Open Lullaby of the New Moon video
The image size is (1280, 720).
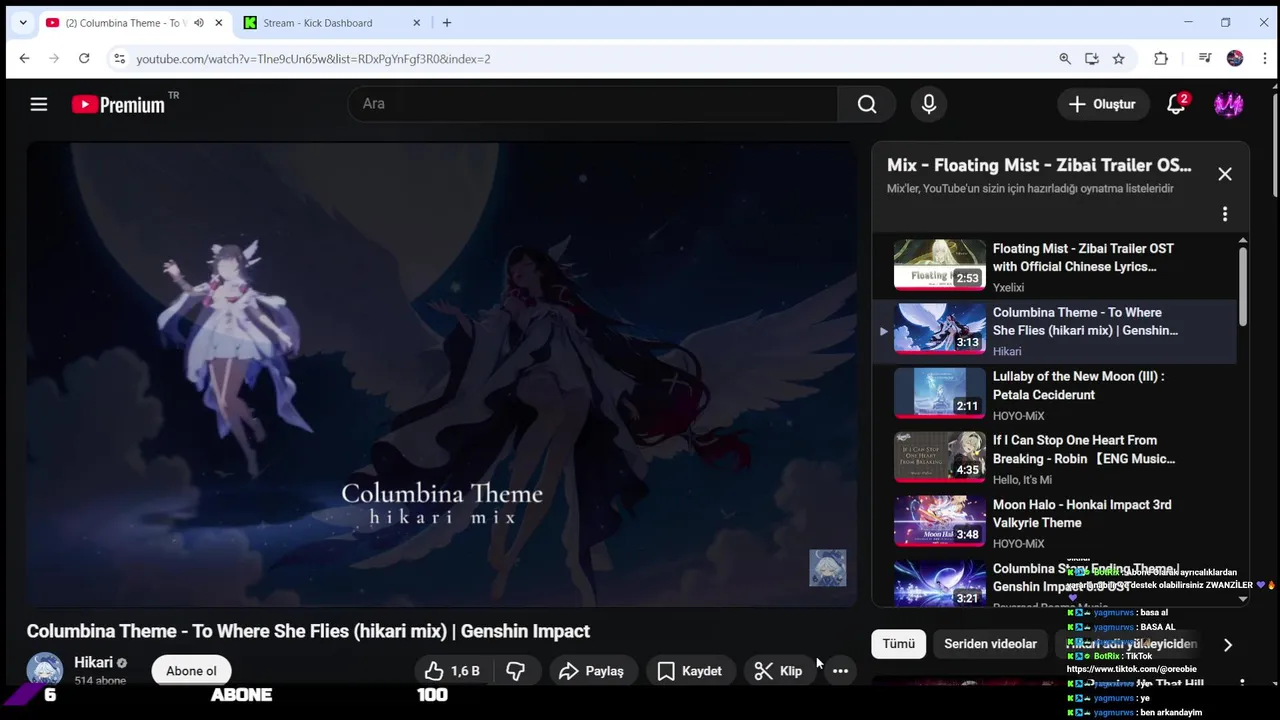pos(1054,395)
